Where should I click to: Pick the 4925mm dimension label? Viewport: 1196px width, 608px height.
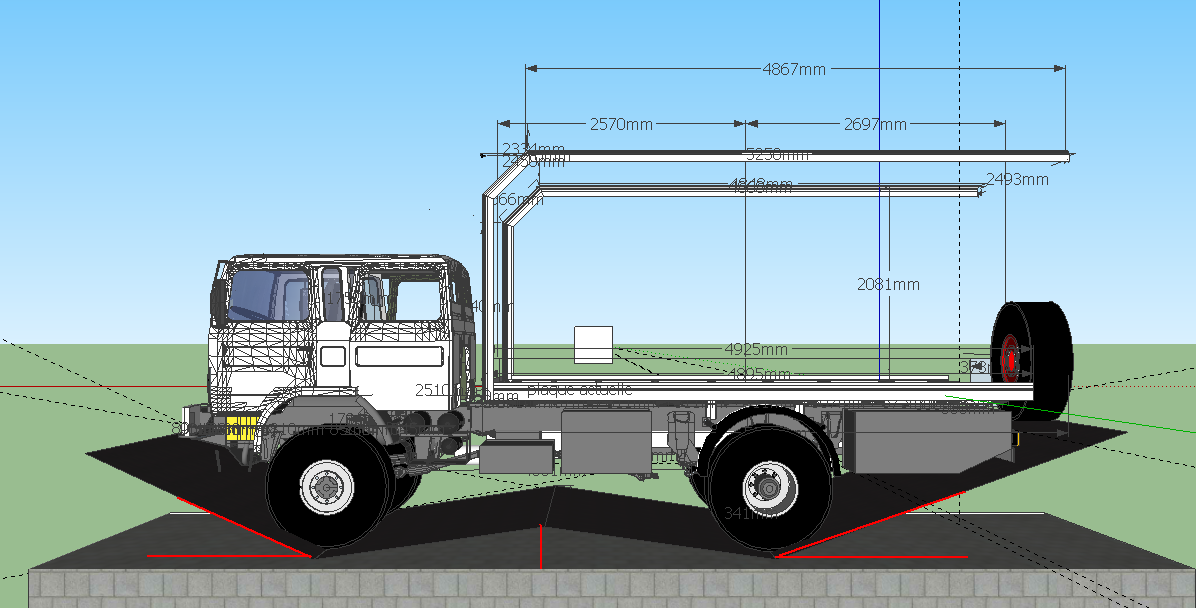tap(756, 349)
